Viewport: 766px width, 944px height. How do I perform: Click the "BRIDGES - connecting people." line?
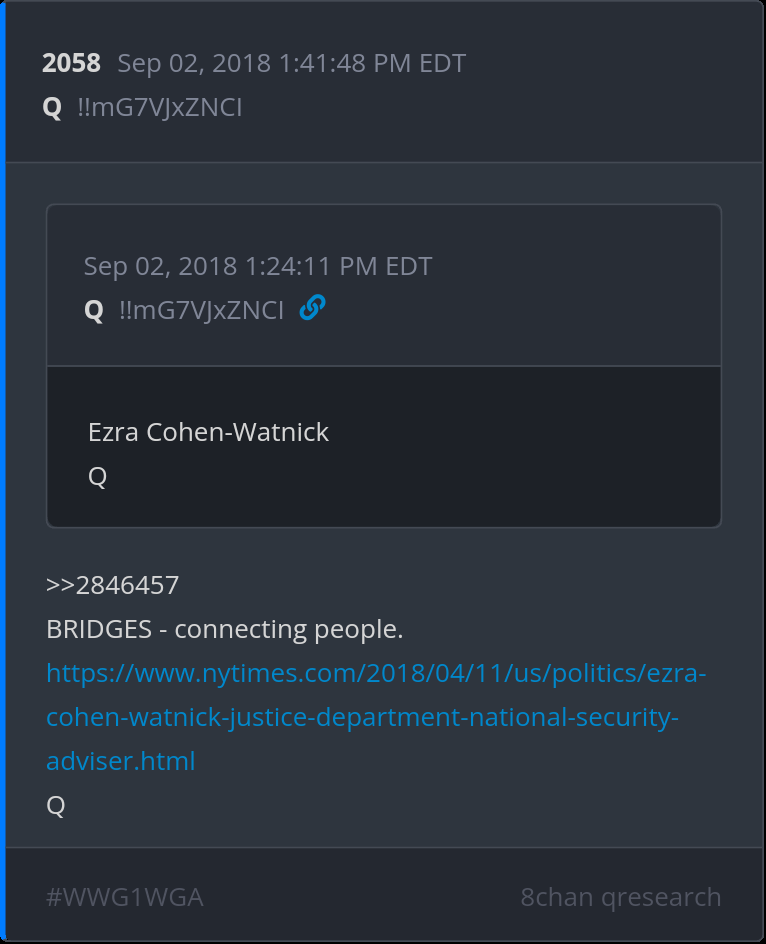pyautogui.click(x=225, y=629)
